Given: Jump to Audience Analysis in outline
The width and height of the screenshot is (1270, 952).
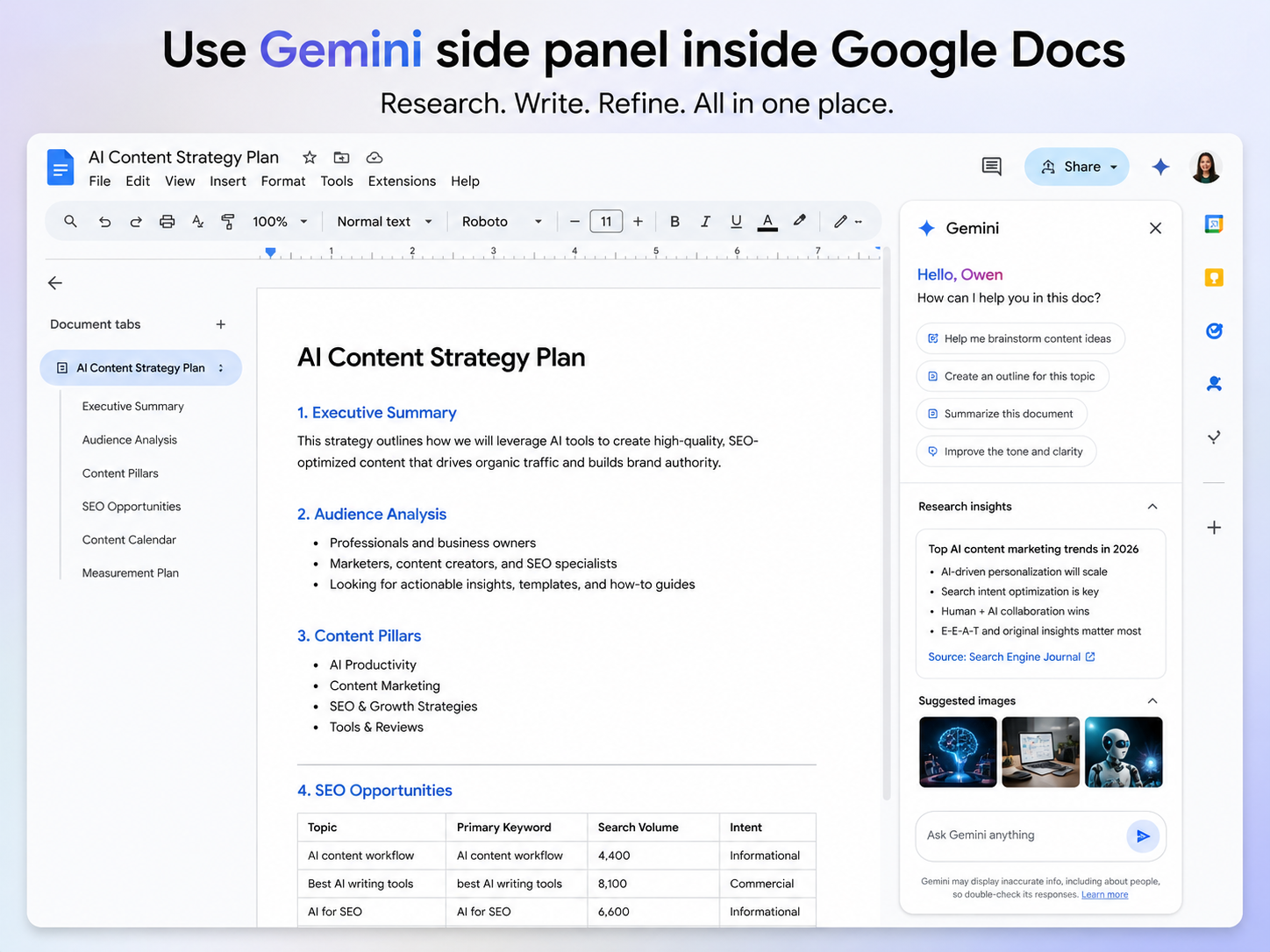Looking at the screenshot, I should pos(130,440).
